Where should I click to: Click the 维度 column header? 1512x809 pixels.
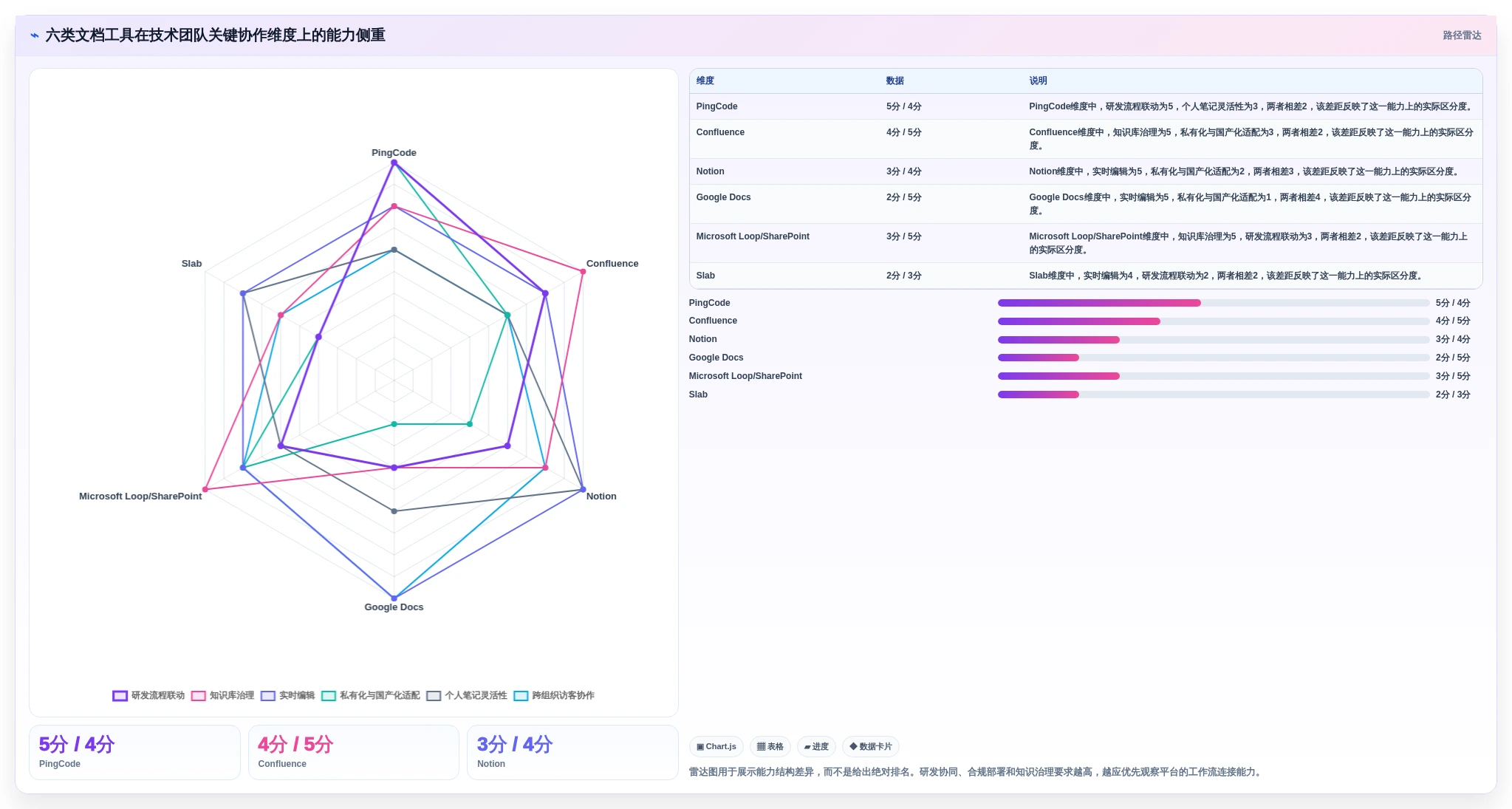[x=705, y=81]
